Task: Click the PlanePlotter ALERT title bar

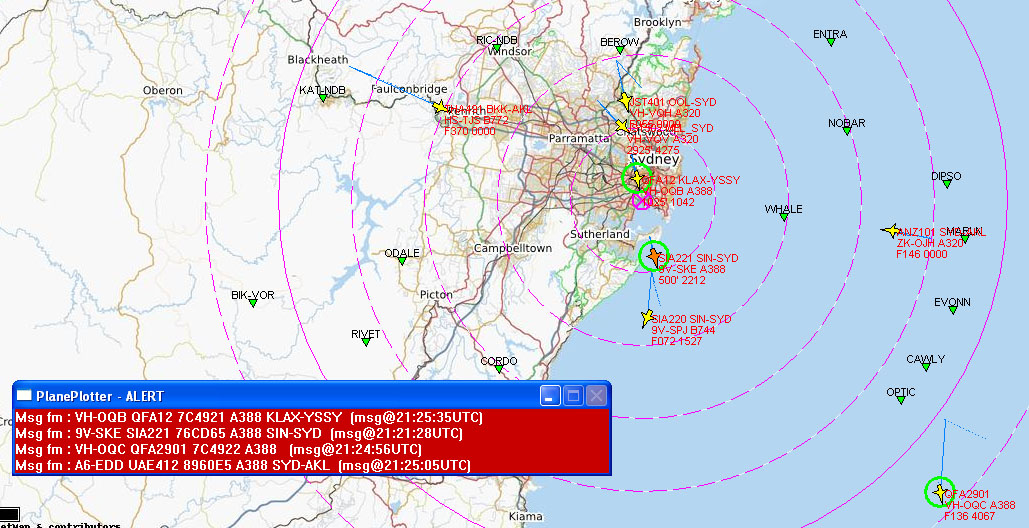Action: (312, 396)
